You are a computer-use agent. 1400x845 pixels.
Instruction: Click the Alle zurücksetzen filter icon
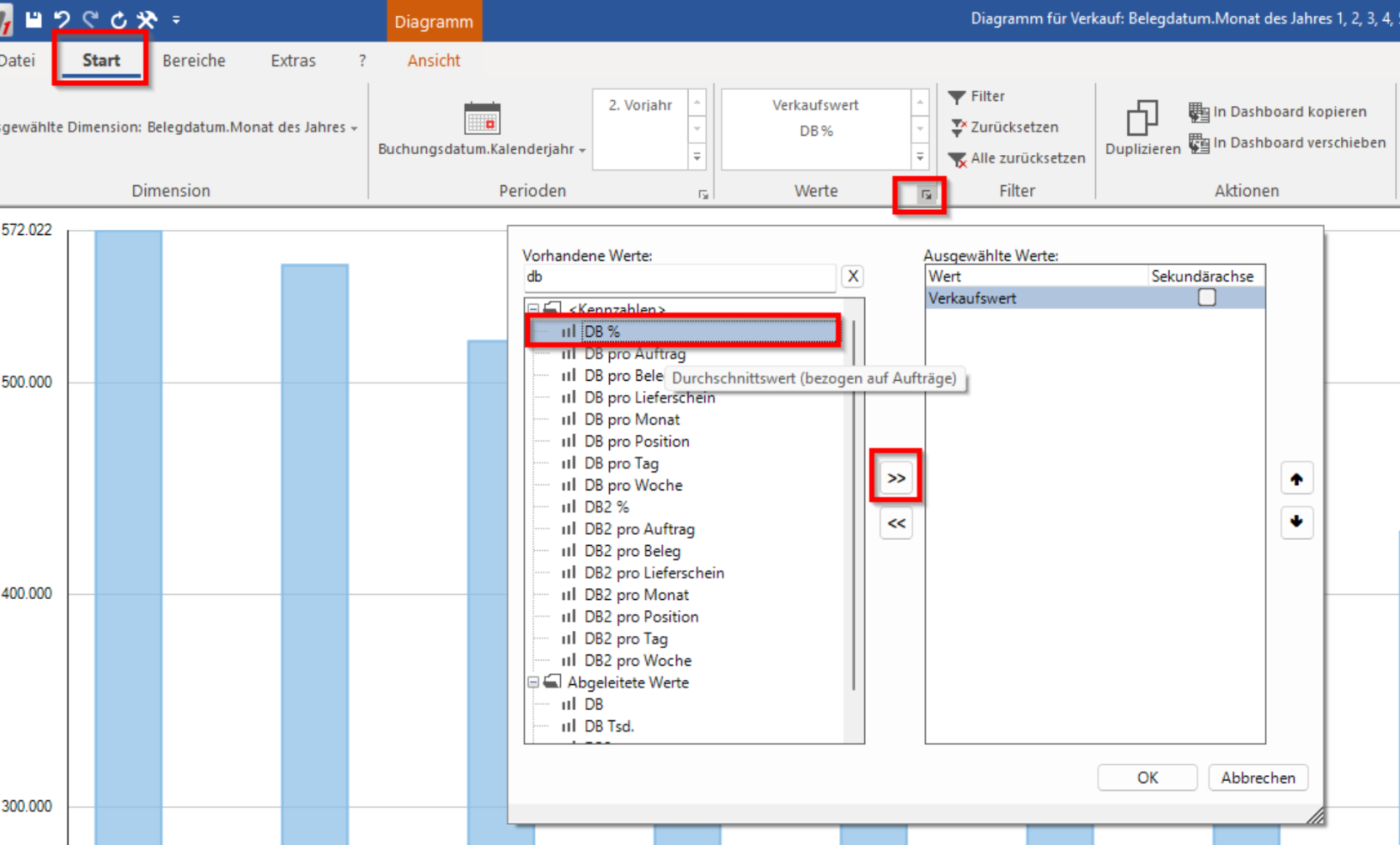[957, 158]
